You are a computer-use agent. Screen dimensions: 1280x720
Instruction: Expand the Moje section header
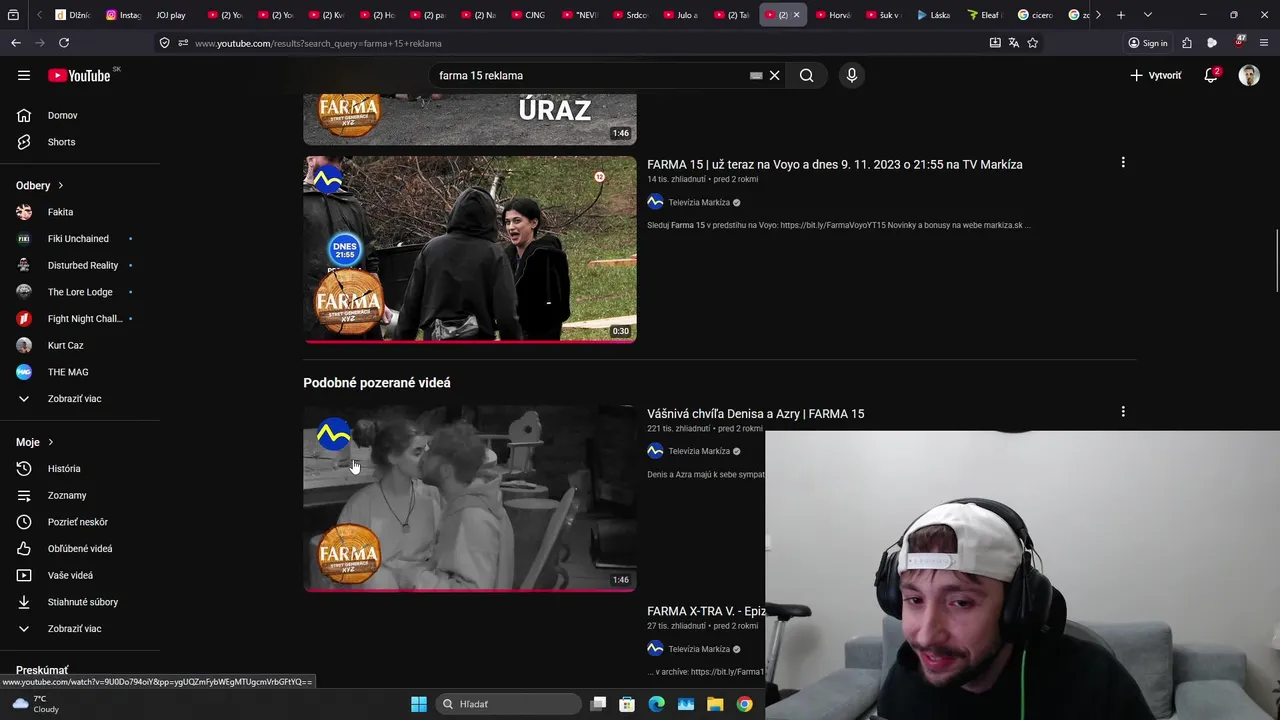(x=34, y=442)
